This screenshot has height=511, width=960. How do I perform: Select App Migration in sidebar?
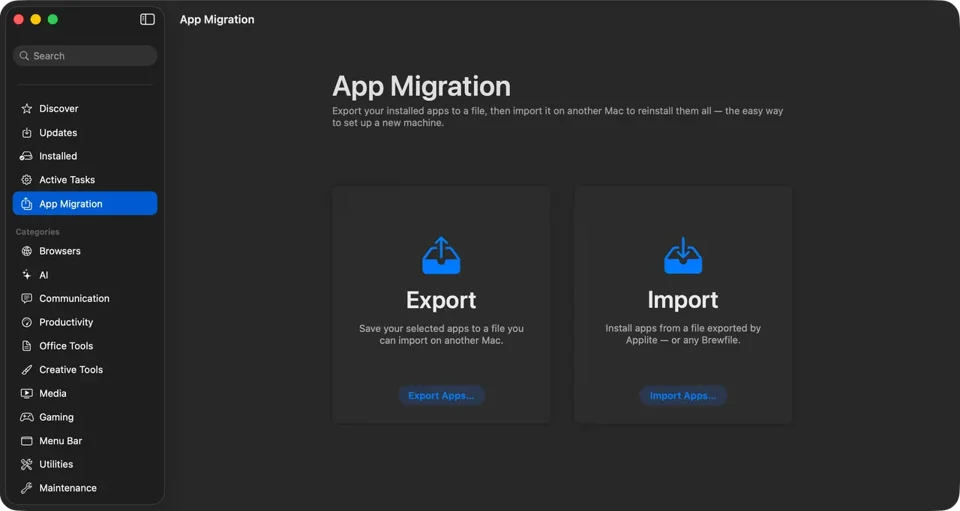tap(85, 204)
